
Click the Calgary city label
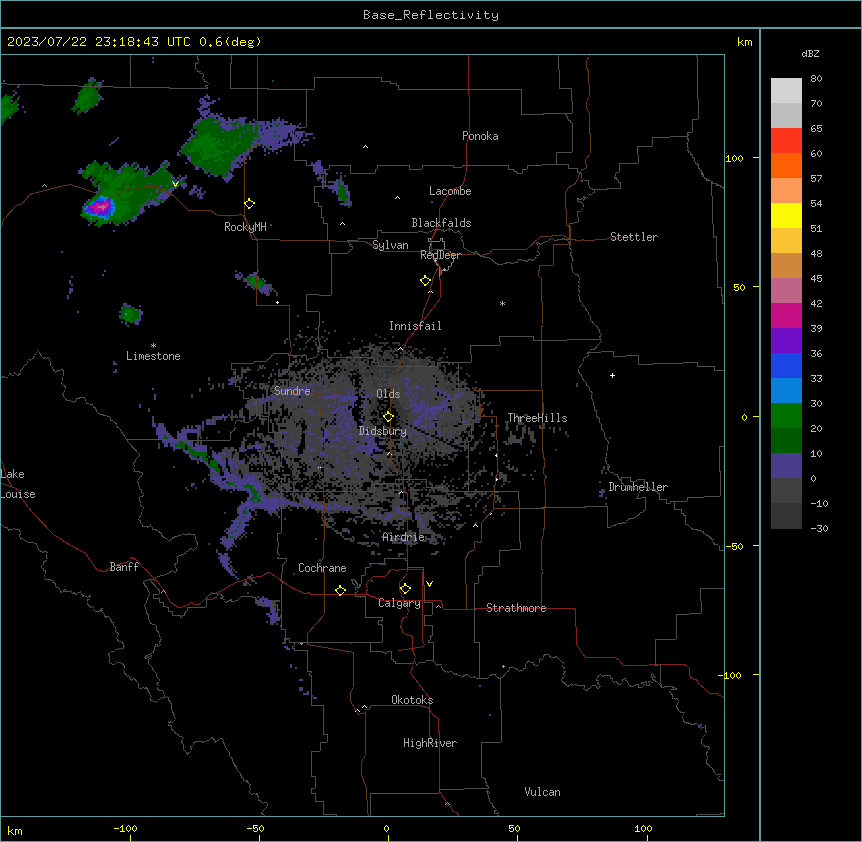(399, 603)
